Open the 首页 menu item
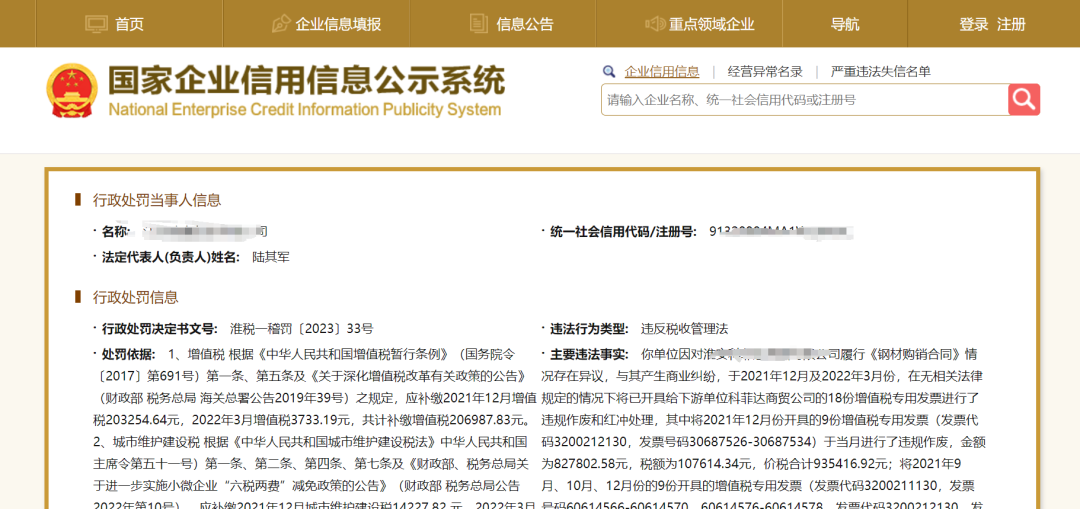1080x509 pixels. (129, 24)
